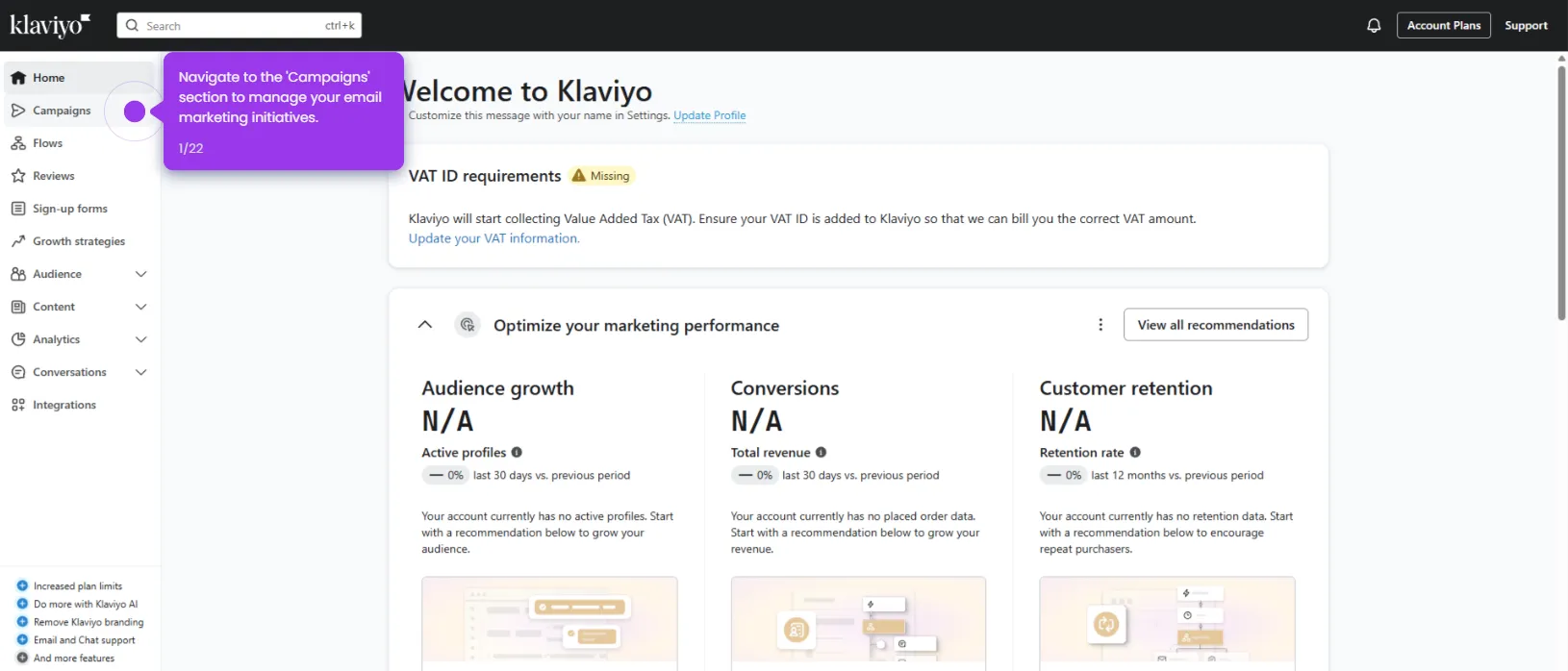This screenshot has width=1568, height=671.
Task: Click the Conversations chat icon
Action: [18, 372]
